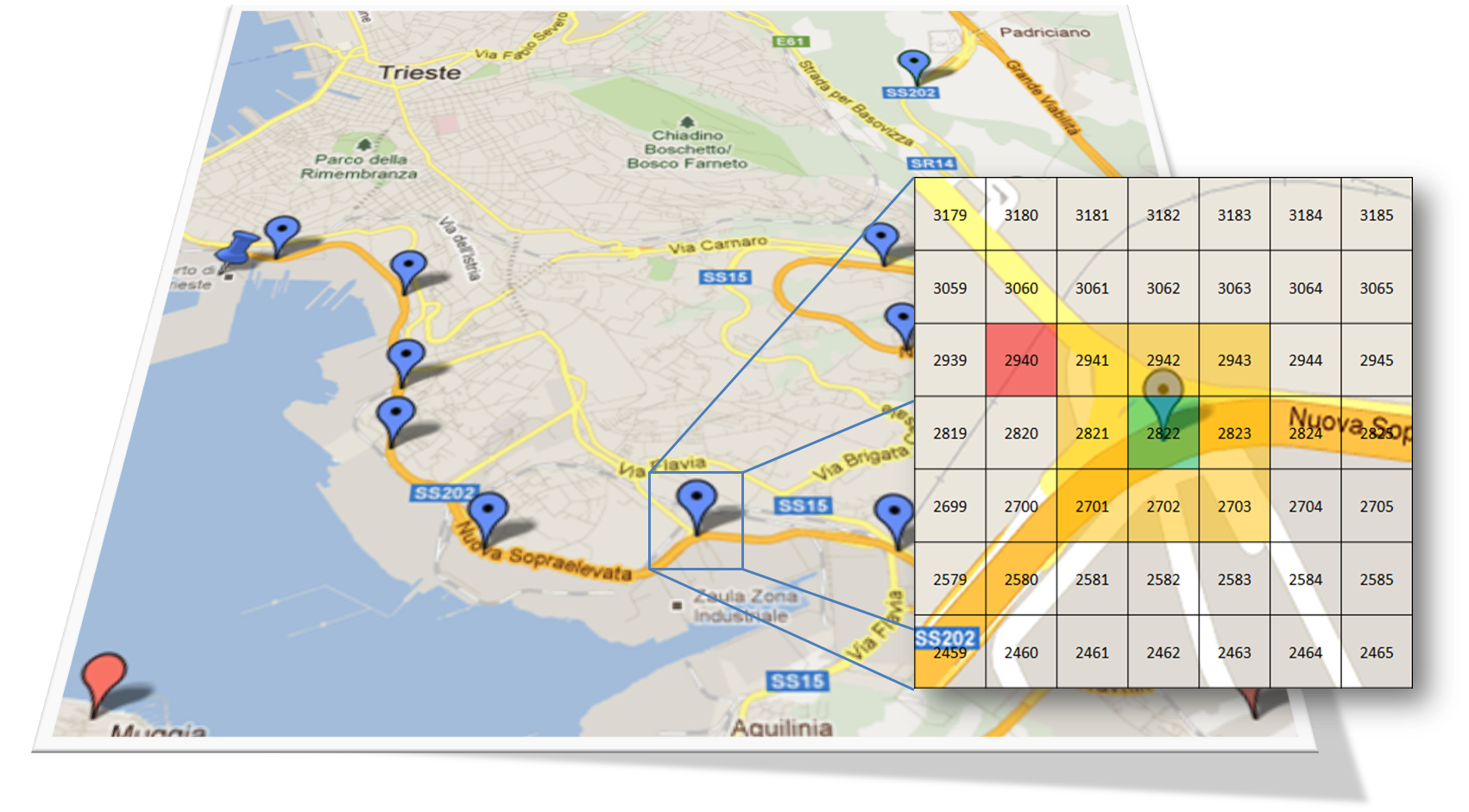Select the highlighted grid cell 2942

(x=1163, y=361)
